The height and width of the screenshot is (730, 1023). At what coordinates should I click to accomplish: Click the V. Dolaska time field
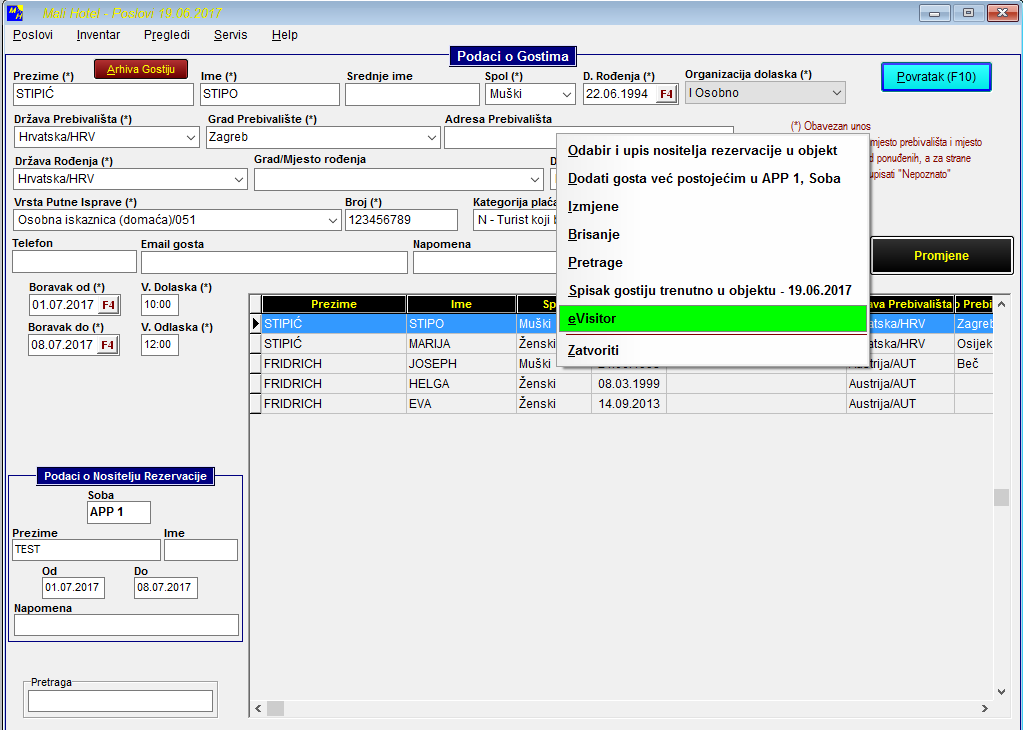[x=159, y=305]
